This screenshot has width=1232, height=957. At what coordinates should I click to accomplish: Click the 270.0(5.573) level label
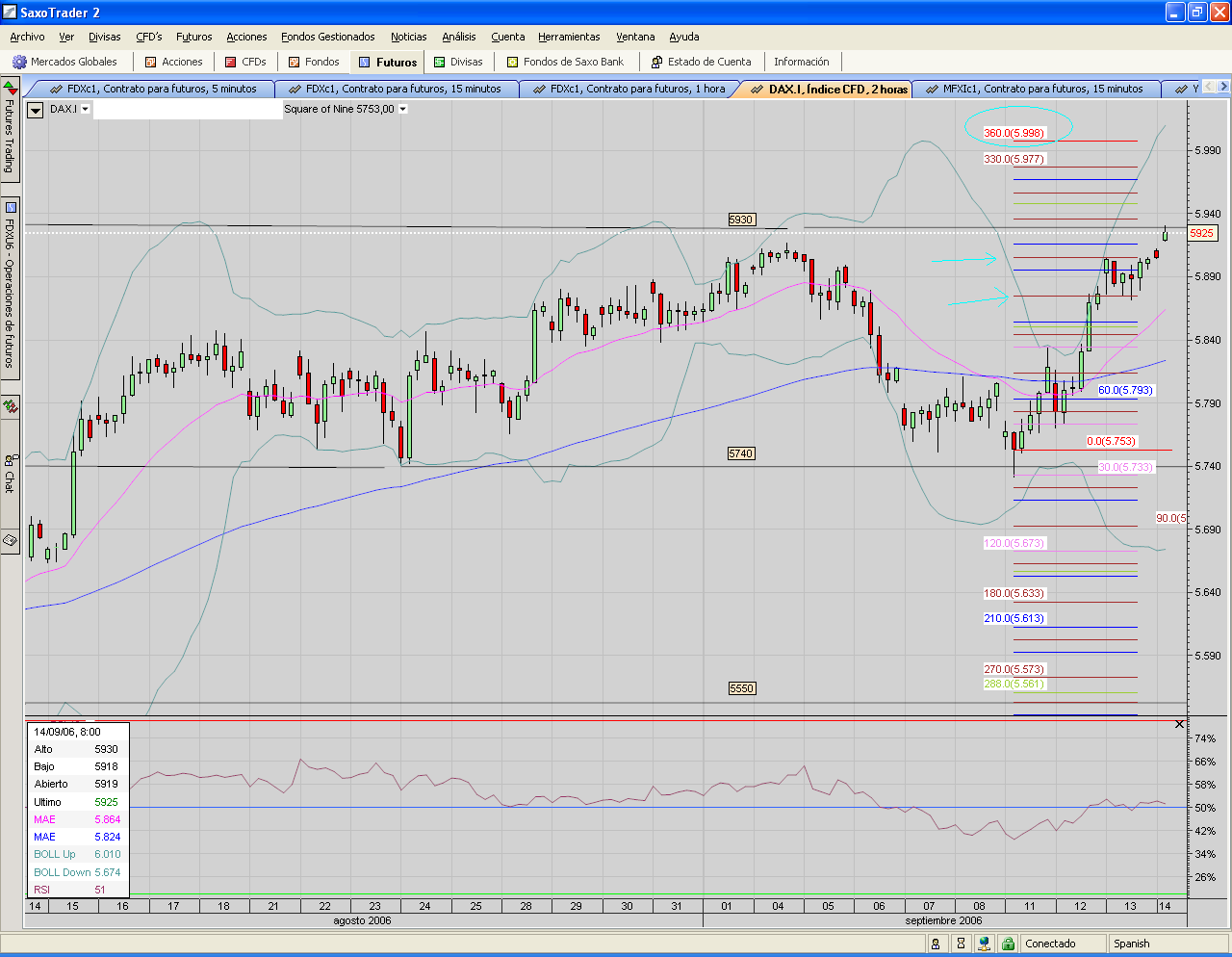pos(1014,669)
